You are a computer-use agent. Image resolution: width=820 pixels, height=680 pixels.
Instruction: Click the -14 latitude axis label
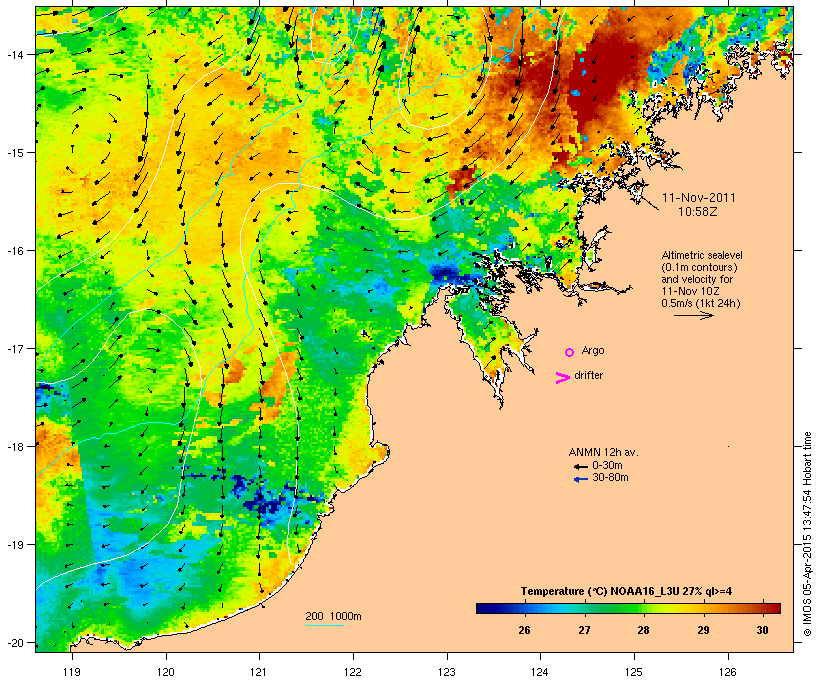click(14, 54)
